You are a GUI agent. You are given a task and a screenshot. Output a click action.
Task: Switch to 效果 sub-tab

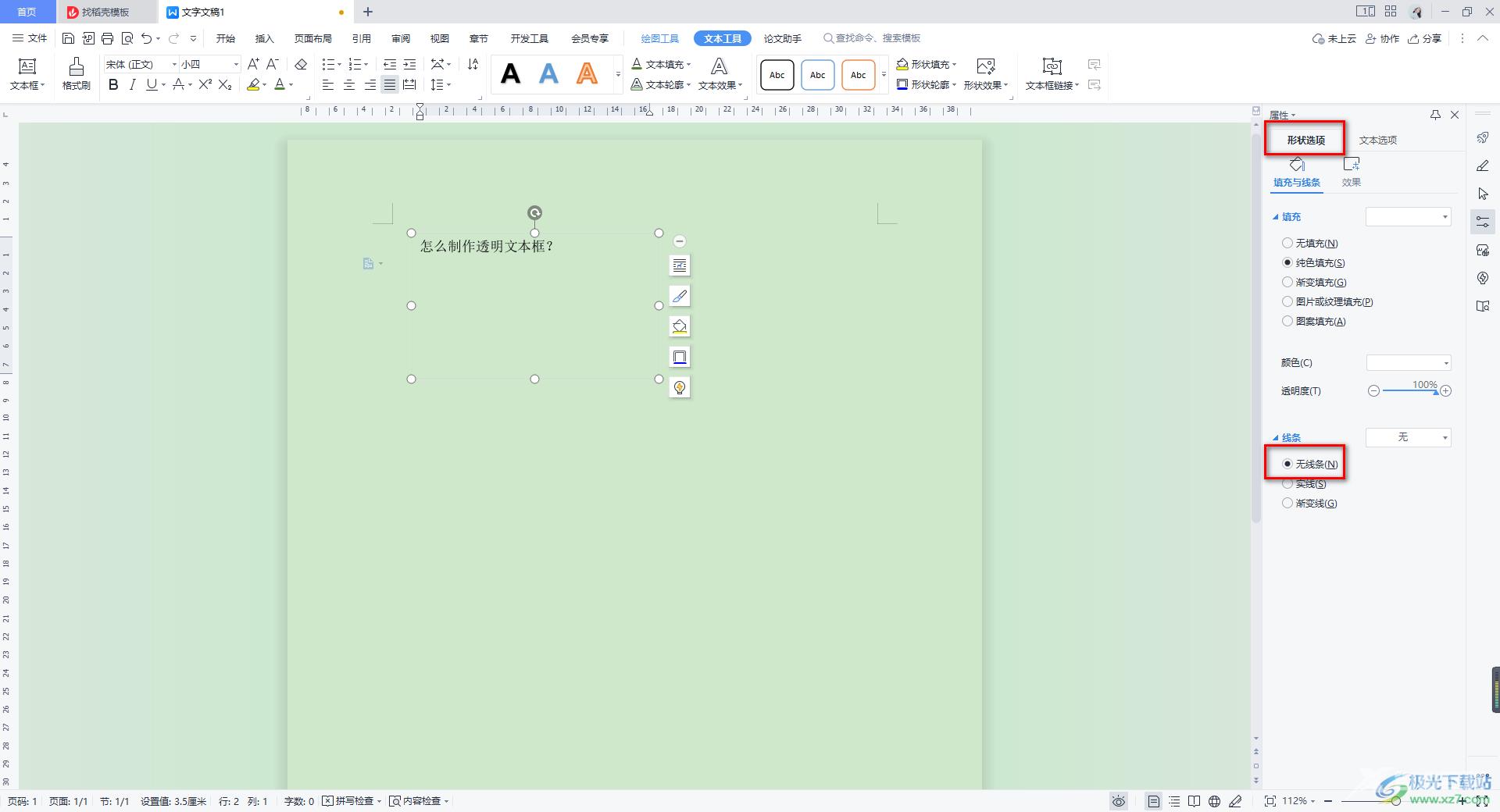tap(1352, 173)
